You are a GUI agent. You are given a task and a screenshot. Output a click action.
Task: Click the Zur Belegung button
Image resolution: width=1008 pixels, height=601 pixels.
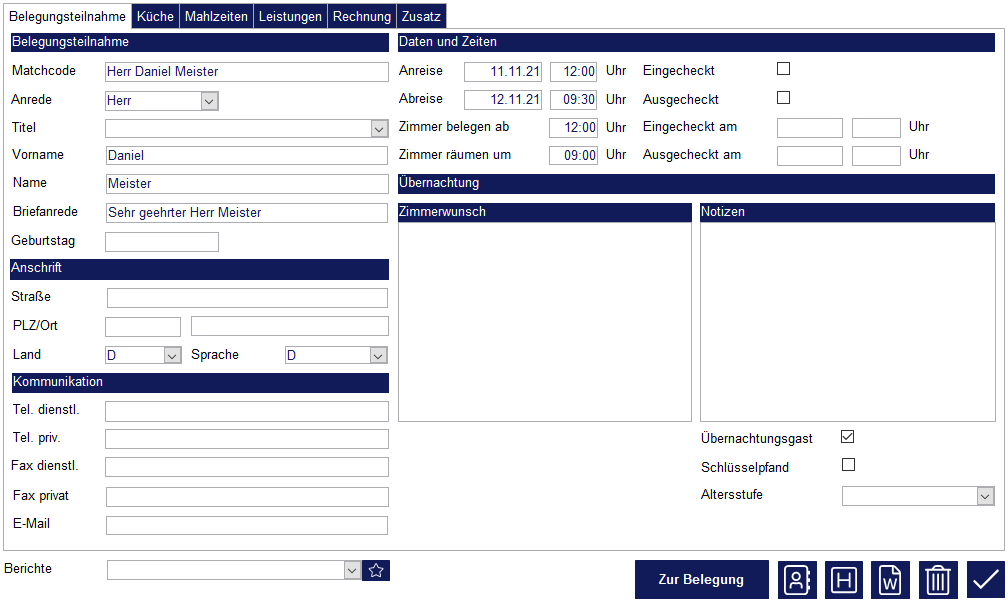click(701, 580)
